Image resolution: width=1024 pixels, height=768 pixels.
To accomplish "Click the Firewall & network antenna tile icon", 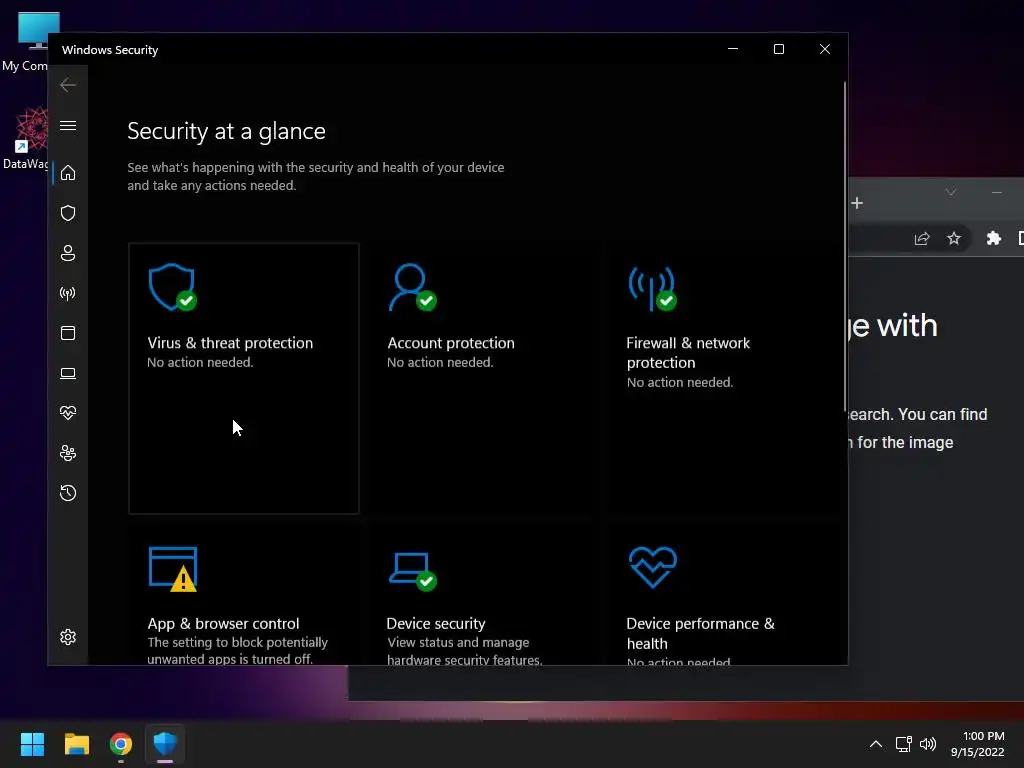I will click(x=652, y=288).
